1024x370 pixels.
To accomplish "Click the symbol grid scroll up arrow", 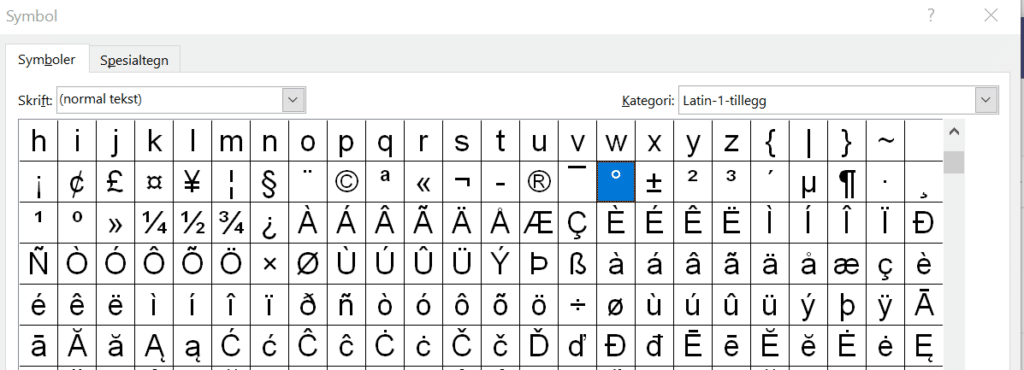I will pyautogui.click(x=953, y=132).
